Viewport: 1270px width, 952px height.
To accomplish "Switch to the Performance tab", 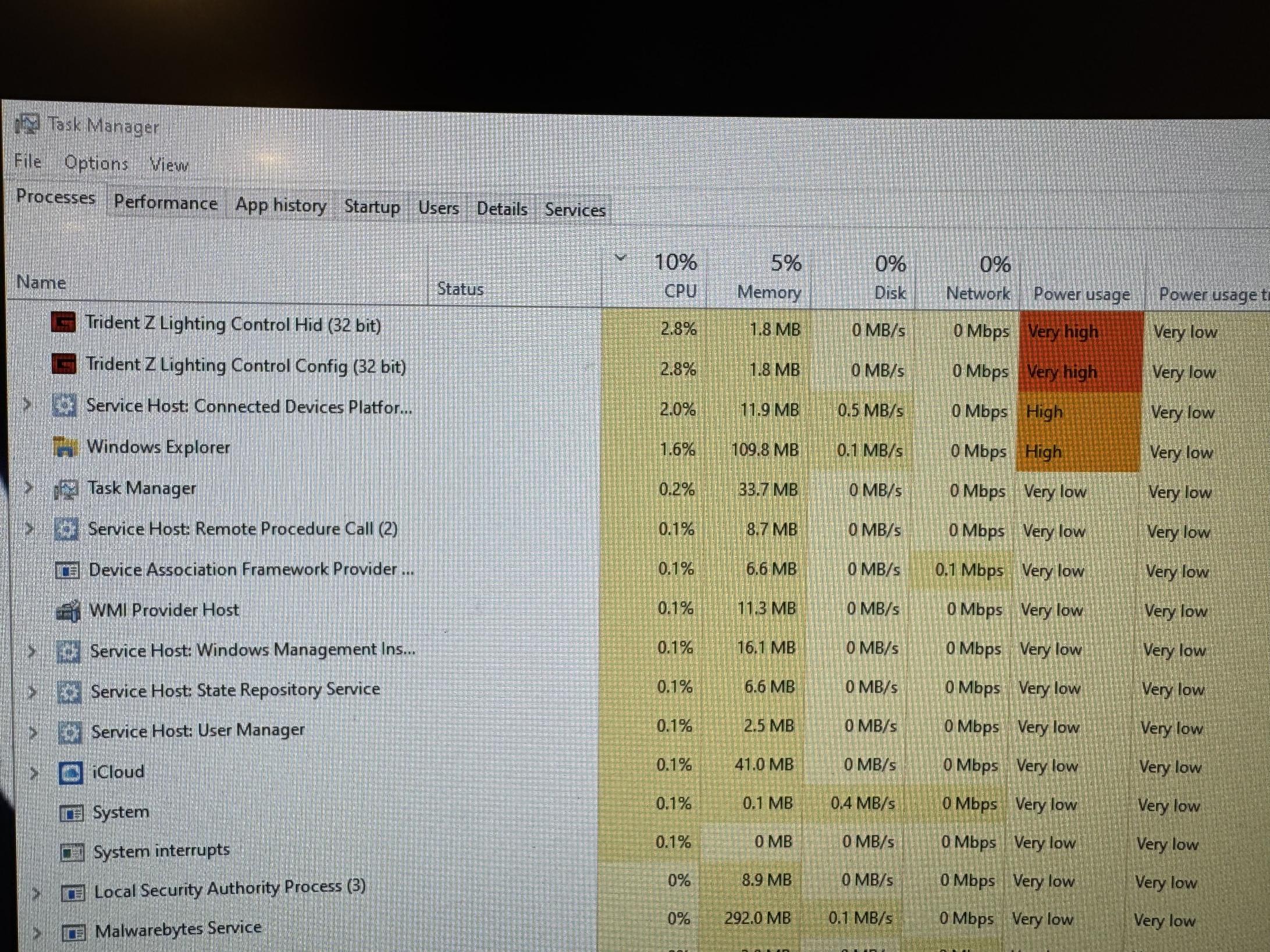I will pos(165,202).
